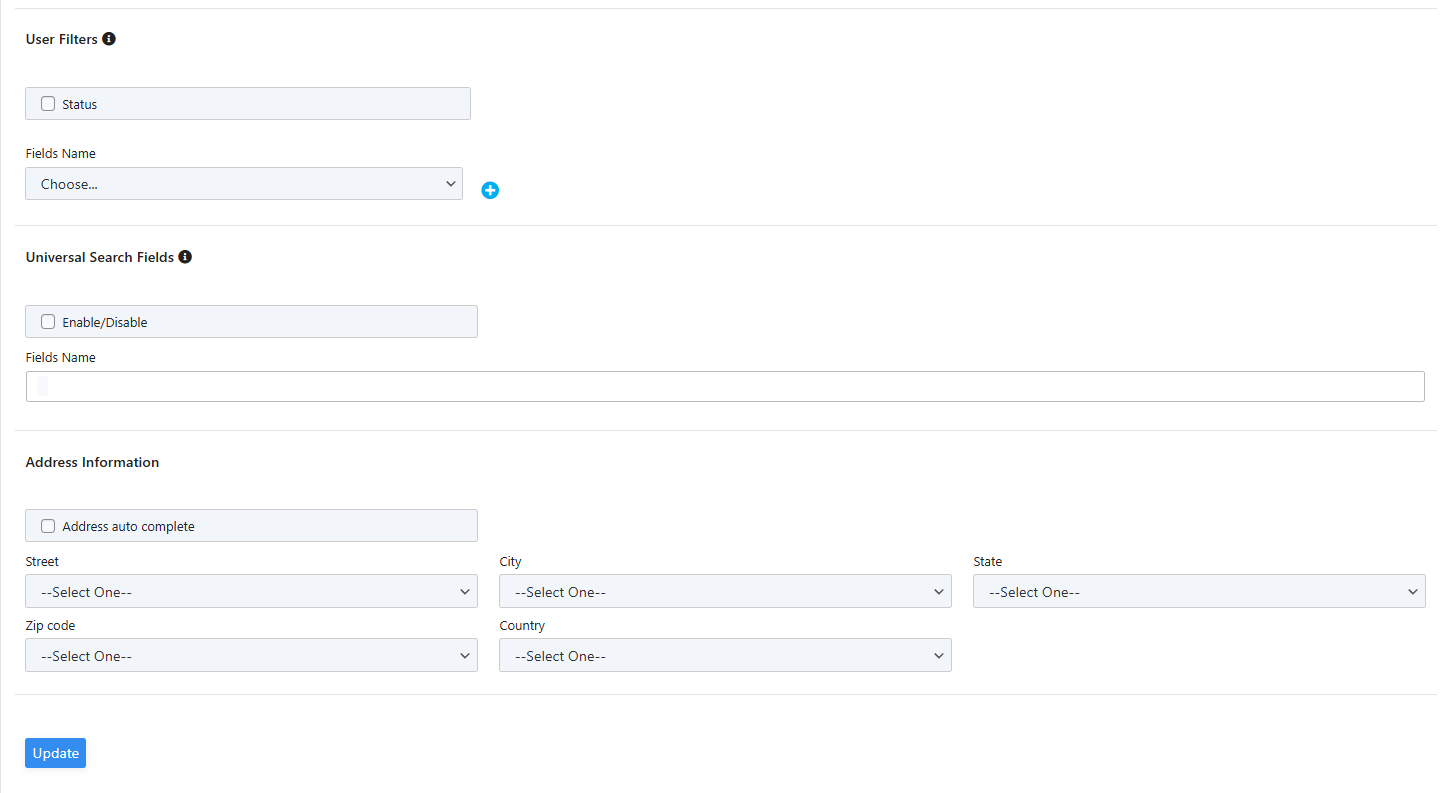This screenshot has width=1445, height=793.
Task: Focus the Universal Search Fields Name input
Action: (x=725, y=387)
